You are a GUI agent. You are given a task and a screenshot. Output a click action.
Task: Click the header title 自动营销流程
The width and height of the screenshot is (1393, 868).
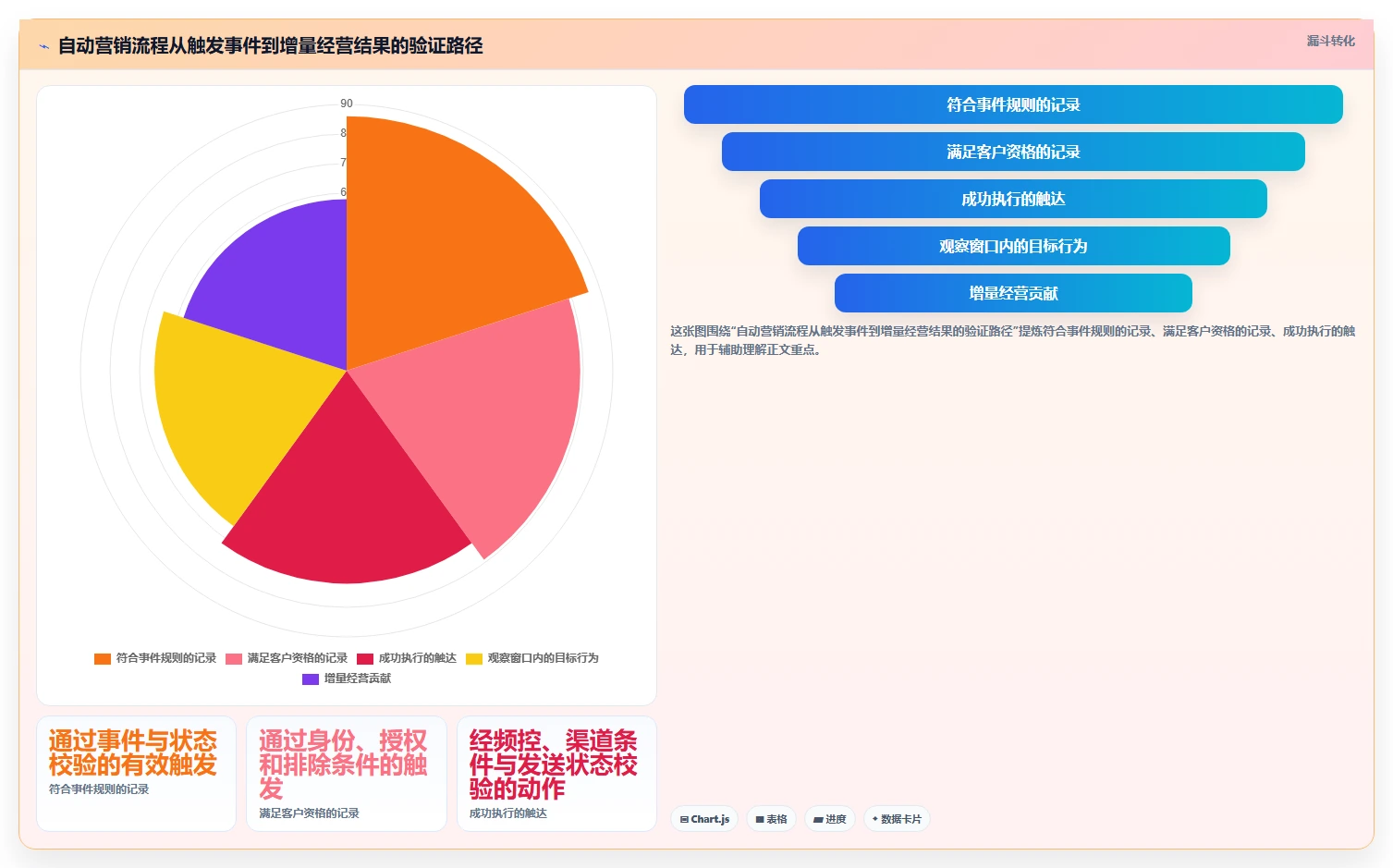point(113,46)
